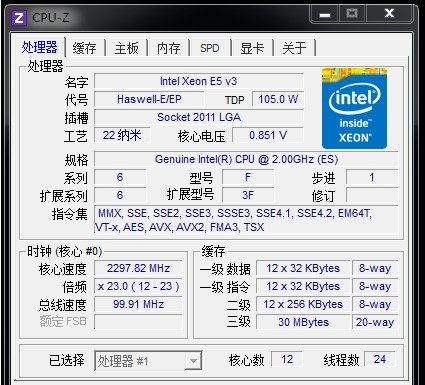The image size is (425, 385).
Task: Click the 扩展型号 value '3F'
Action: 248,195
